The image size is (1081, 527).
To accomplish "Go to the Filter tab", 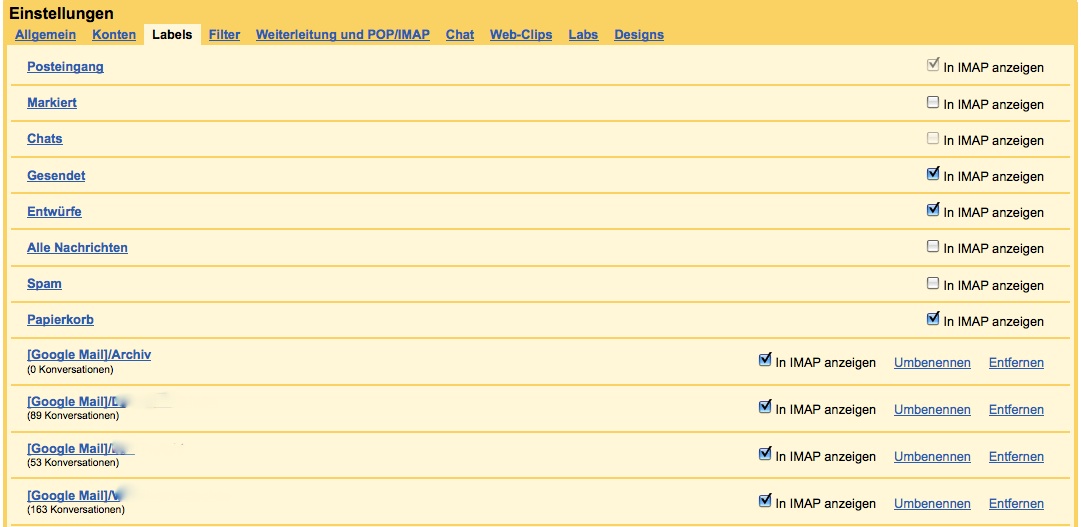I will tap(224, 35).
